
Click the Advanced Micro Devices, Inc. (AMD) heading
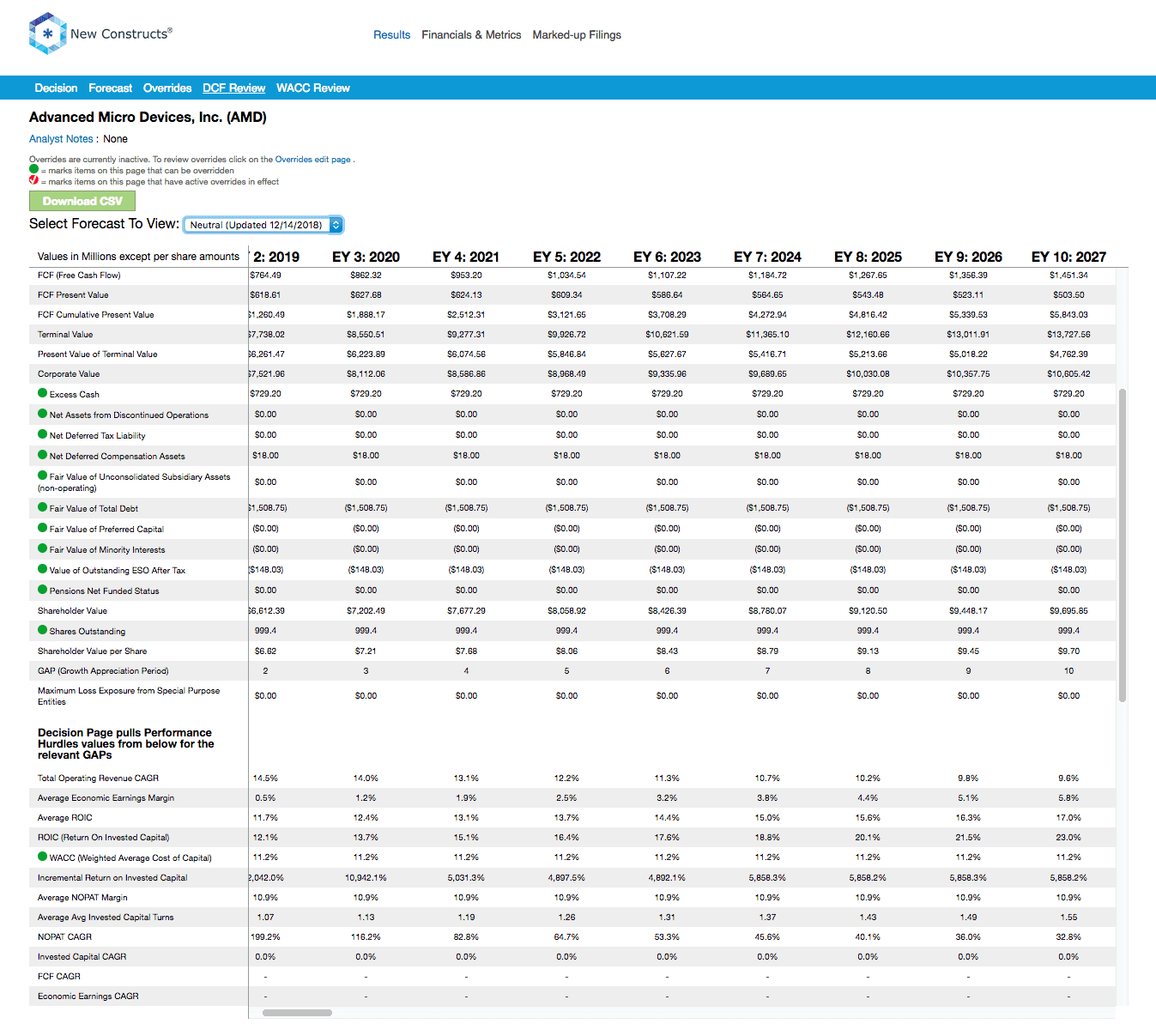pos(148,118)
